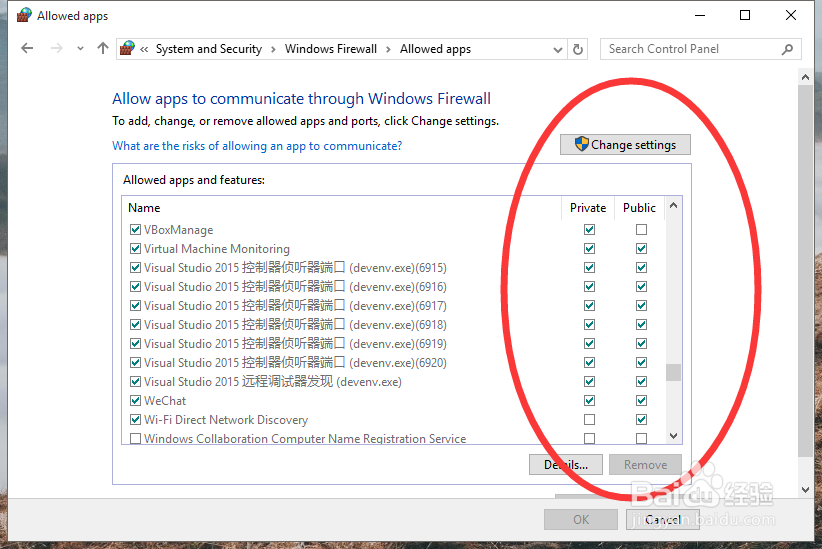
Task: Select Visual Studio 2015 远程调试器发现 row
Action: 394,382
